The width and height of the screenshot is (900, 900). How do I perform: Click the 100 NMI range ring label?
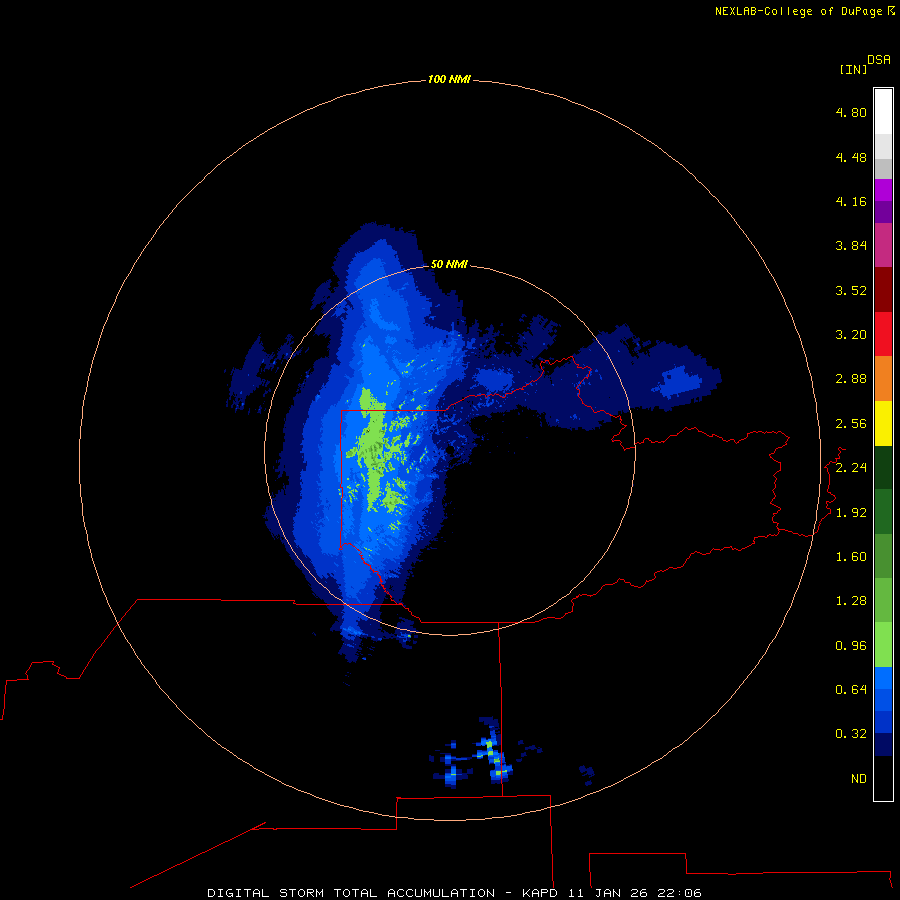coord(449,79)
